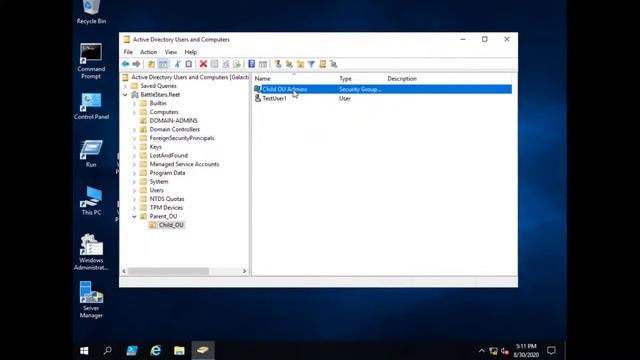Toggle the console tree pane button

point(163,64)
